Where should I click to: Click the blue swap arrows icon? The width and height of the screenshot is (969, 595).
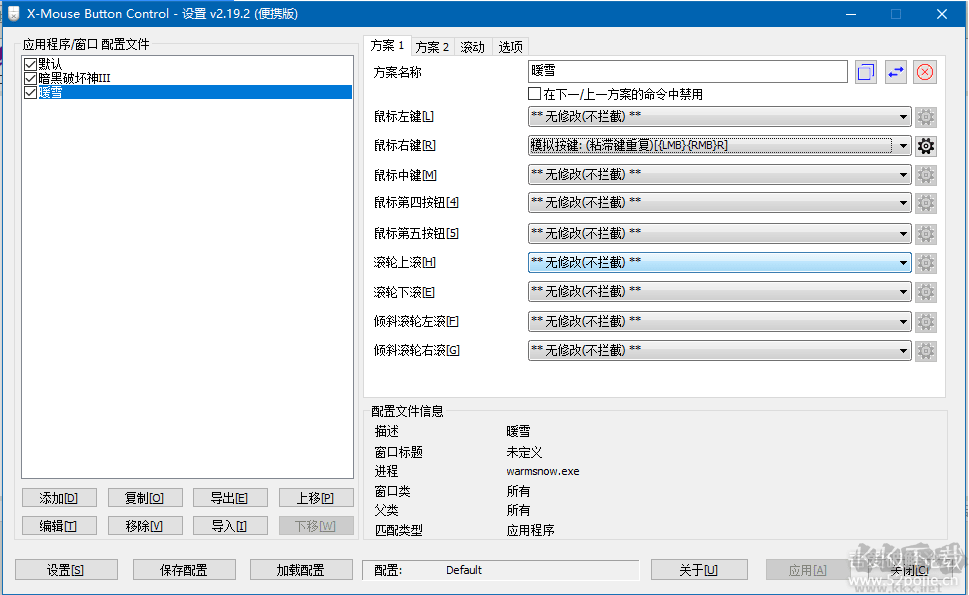(x=894, y=71)
